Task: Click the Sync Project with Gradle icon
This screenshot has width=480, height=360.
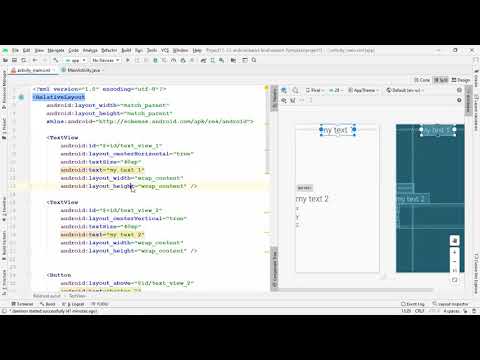Action: [203, 60]
